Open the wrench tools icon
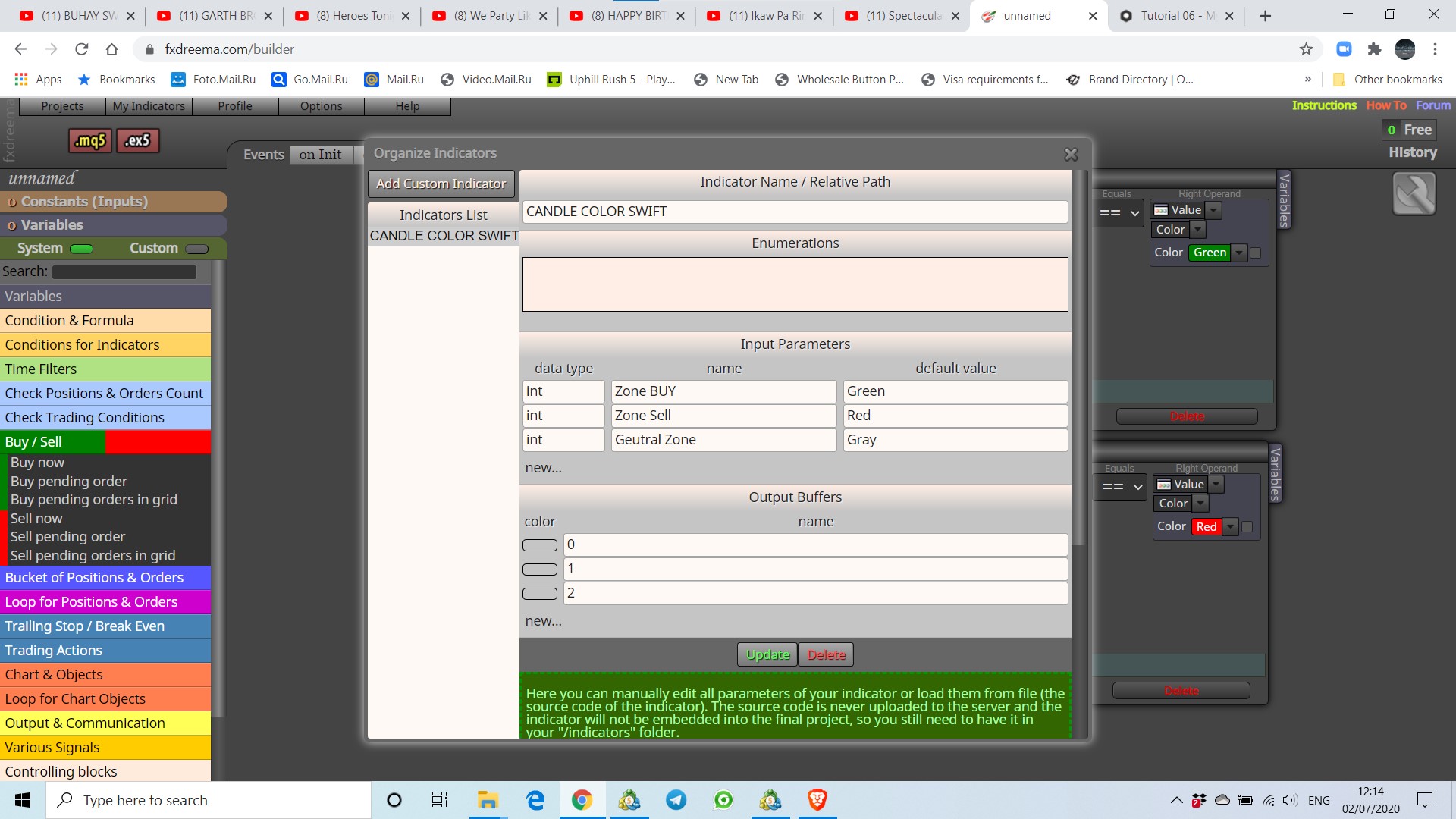This screenshot has height=819, width=1456. point(1414,193)
